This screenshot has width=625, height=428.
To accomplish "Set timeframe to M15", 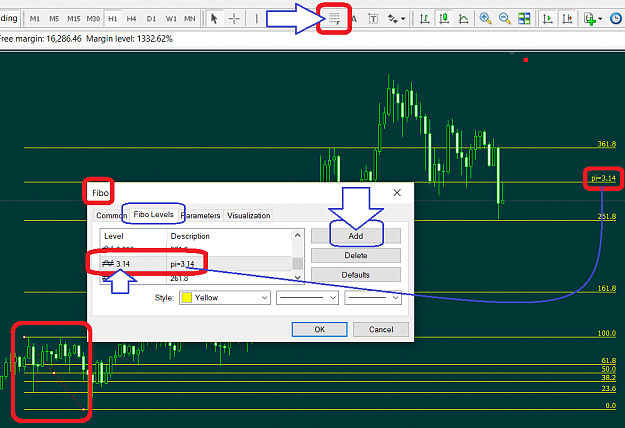I will coord(73,18).
